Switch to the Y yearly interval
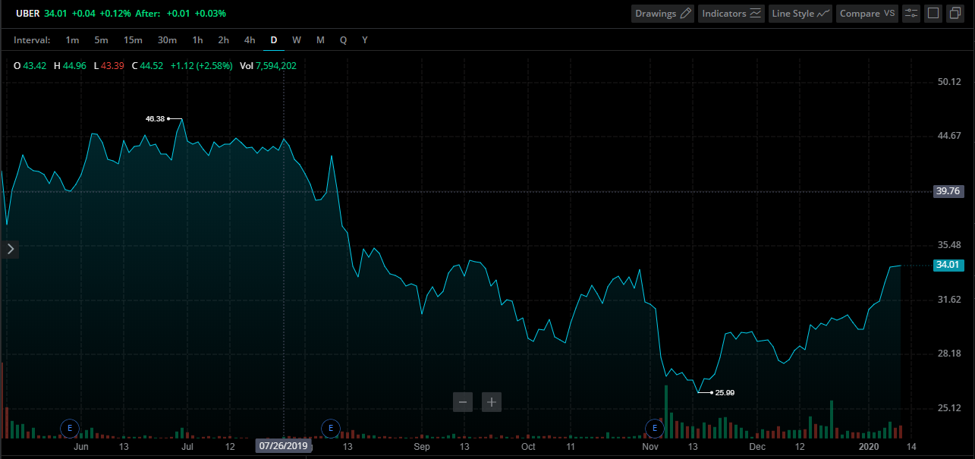This screenshot has width=975, height=459. tap(365, 40)
